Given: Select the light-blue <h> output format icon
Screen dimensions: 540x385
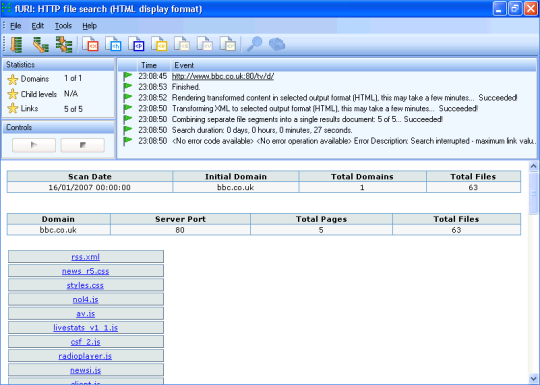Looking at the screenshot, I should pyautogui.click(x=114, y=44).
